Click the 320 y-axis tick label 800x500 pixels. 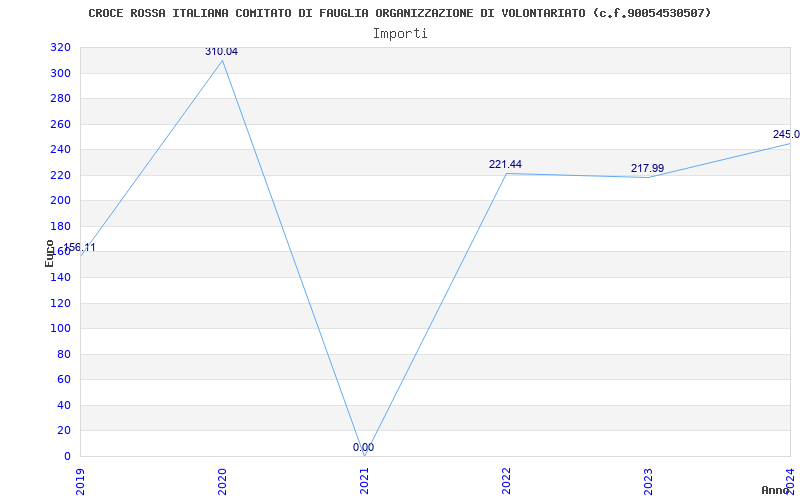click(x=60, y=48)
